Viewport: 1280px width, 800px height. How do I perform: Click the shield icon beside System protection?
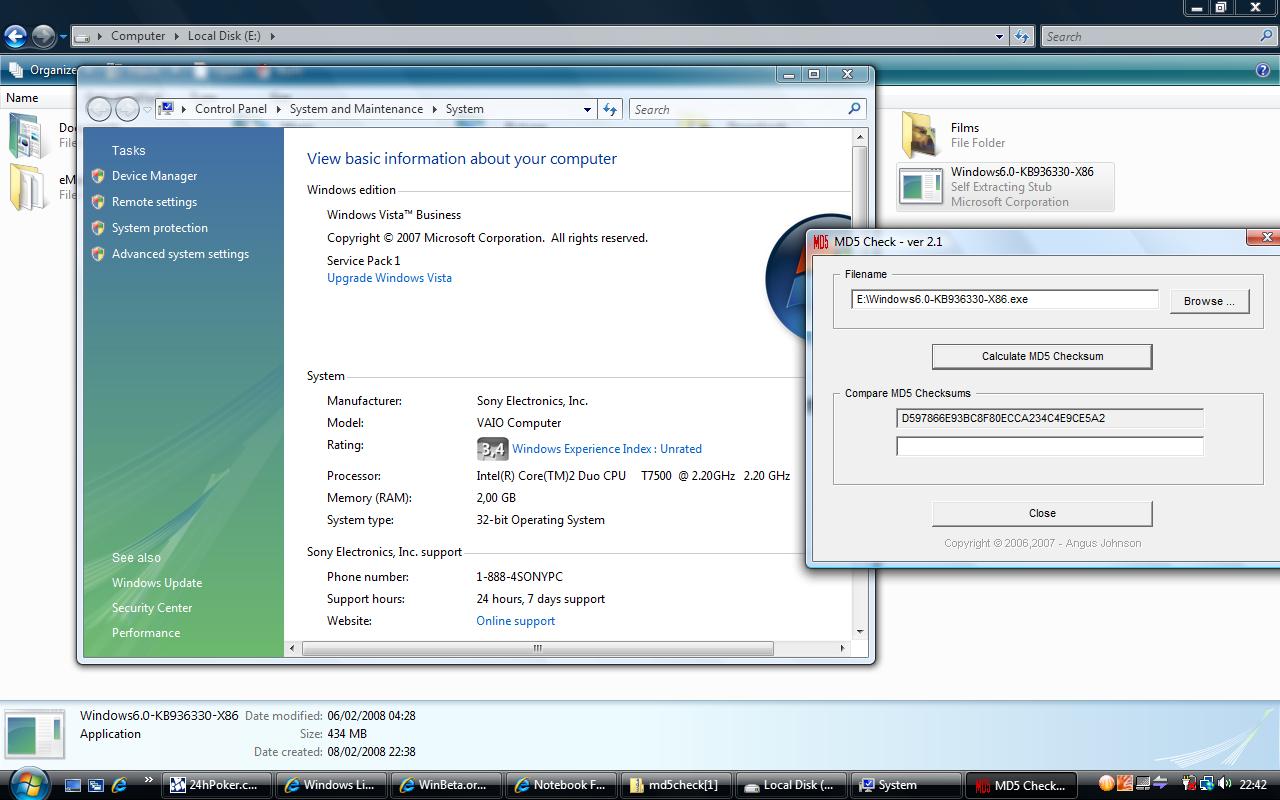tap(98, 228)
